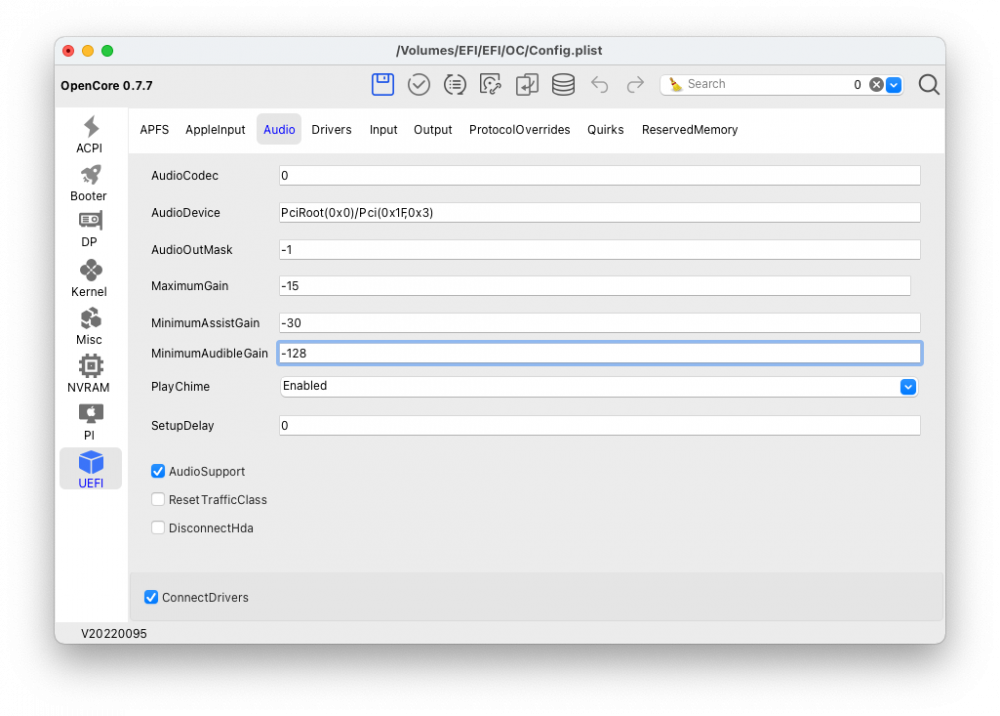Toggle the AudioSupport checkbox

pos(158,471)
